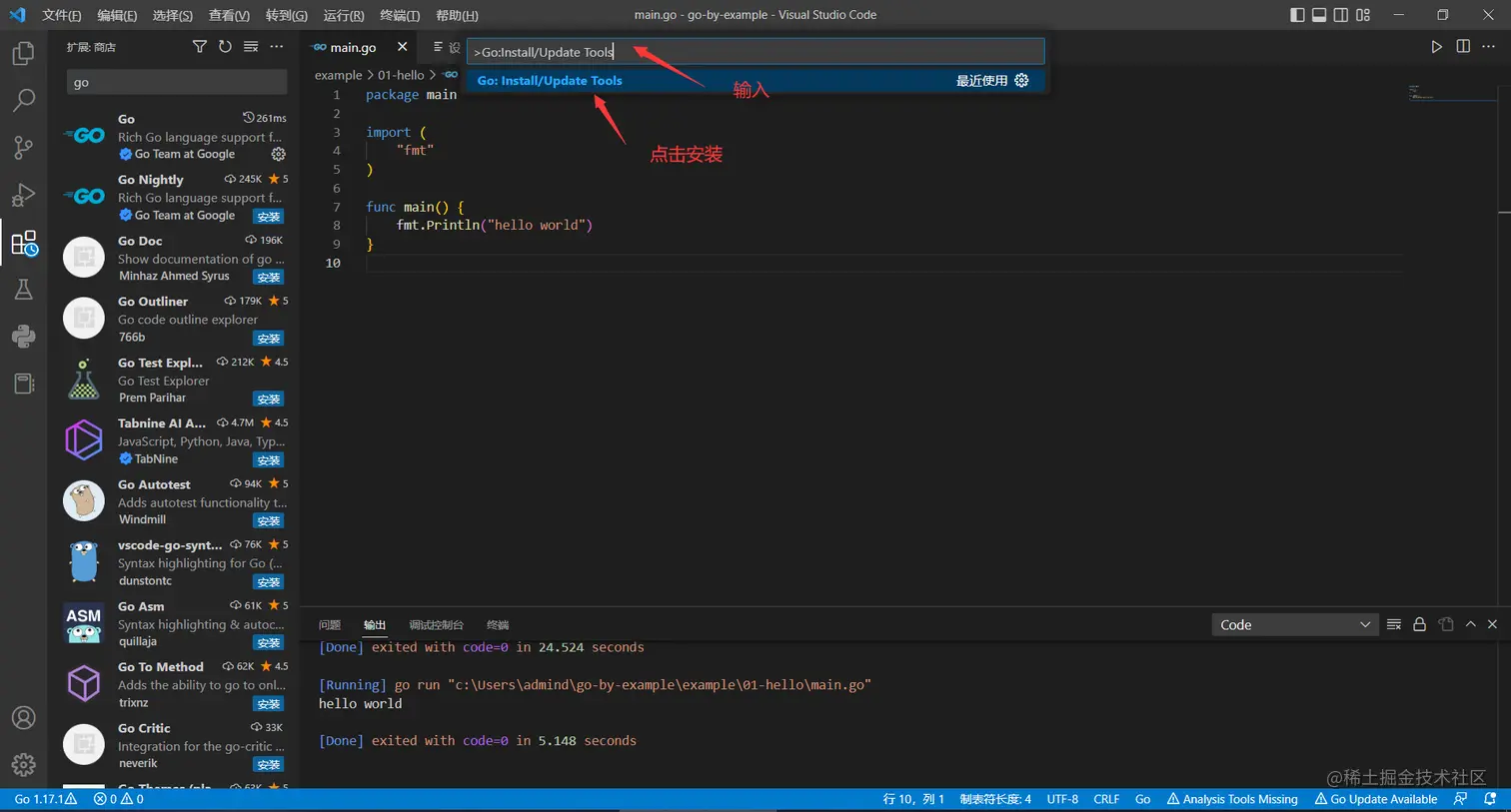Viewport: 1511px width, 812px height.
Task: Open the extensions filter menu
Action: point(199,47)
